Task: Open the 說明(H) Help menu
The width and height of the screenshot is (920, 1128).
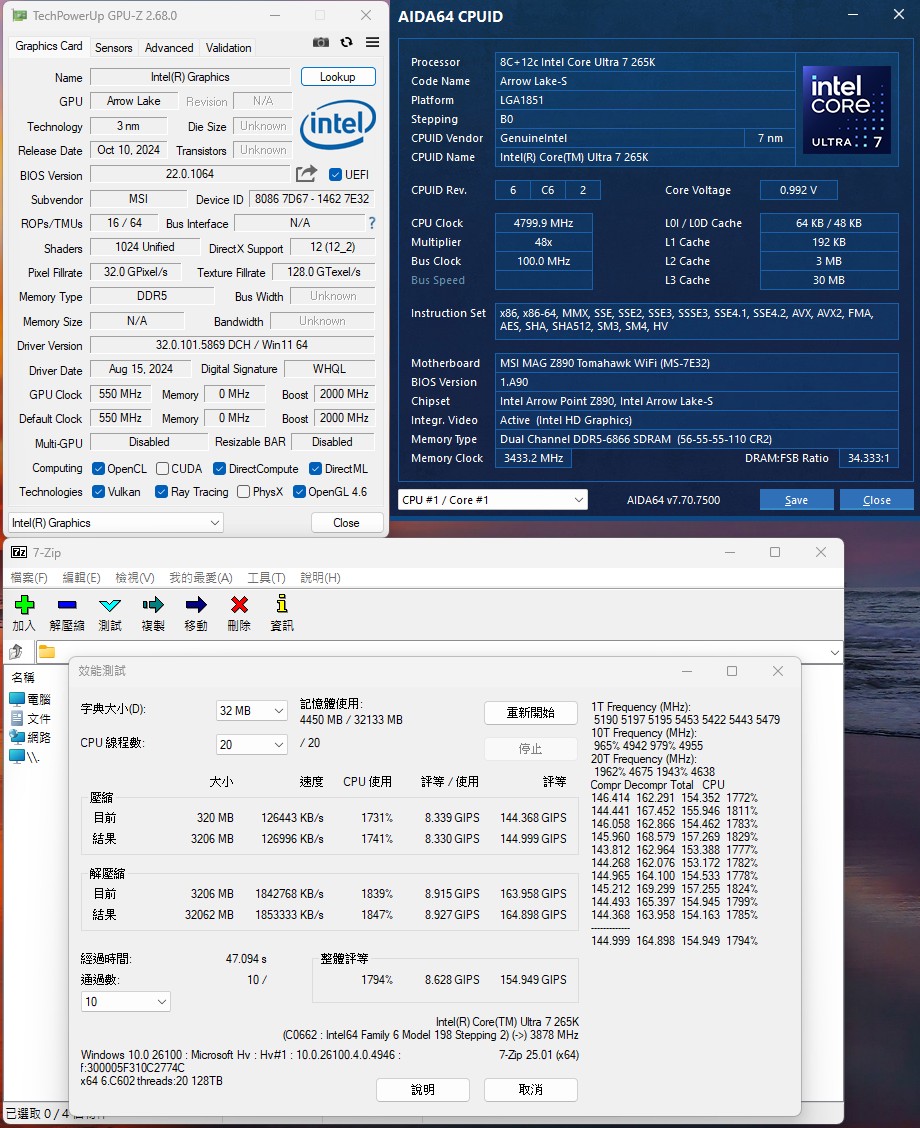Action: click(x=320, y=578)
